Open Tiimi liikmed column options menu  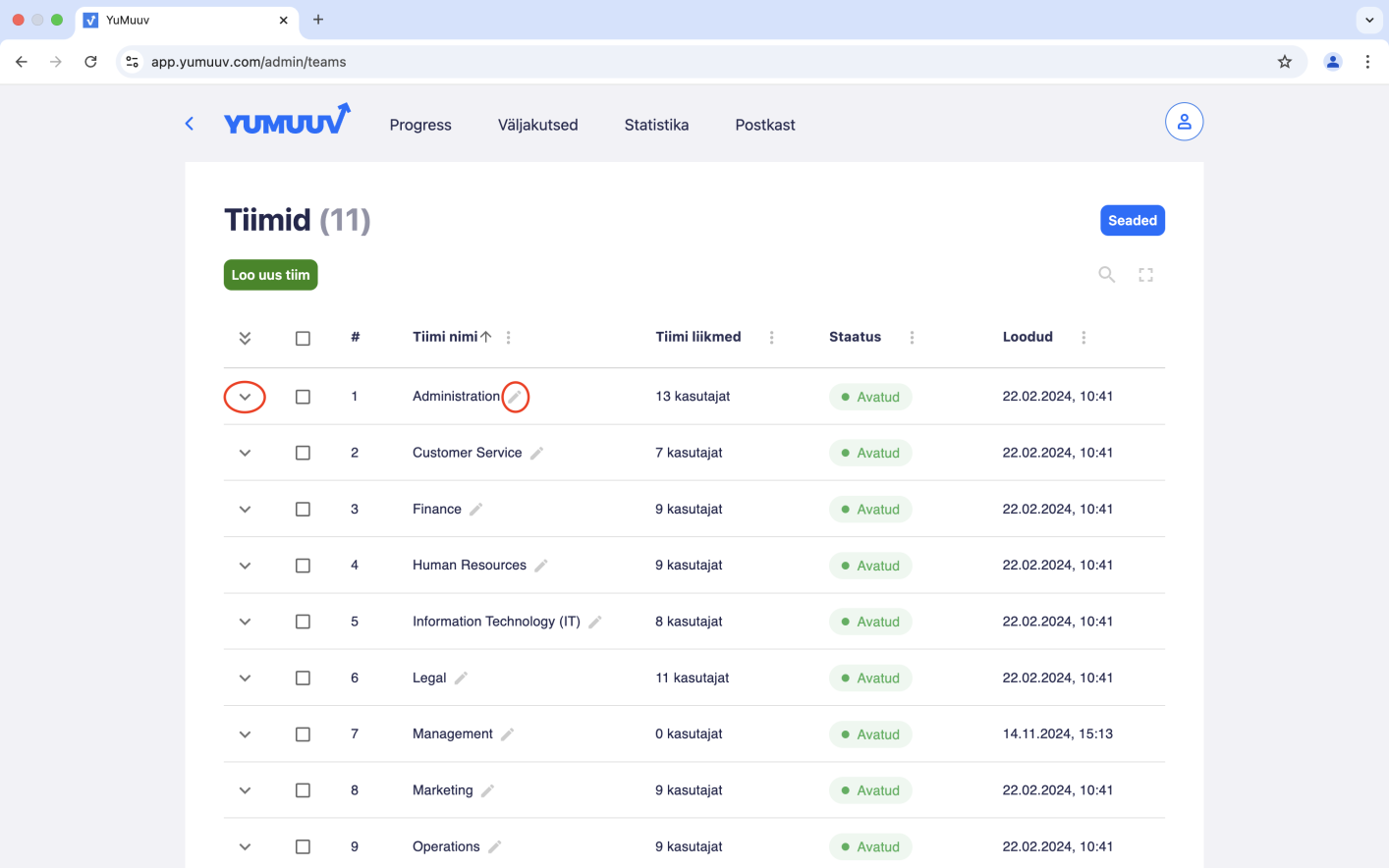click(x=771, y=338)
